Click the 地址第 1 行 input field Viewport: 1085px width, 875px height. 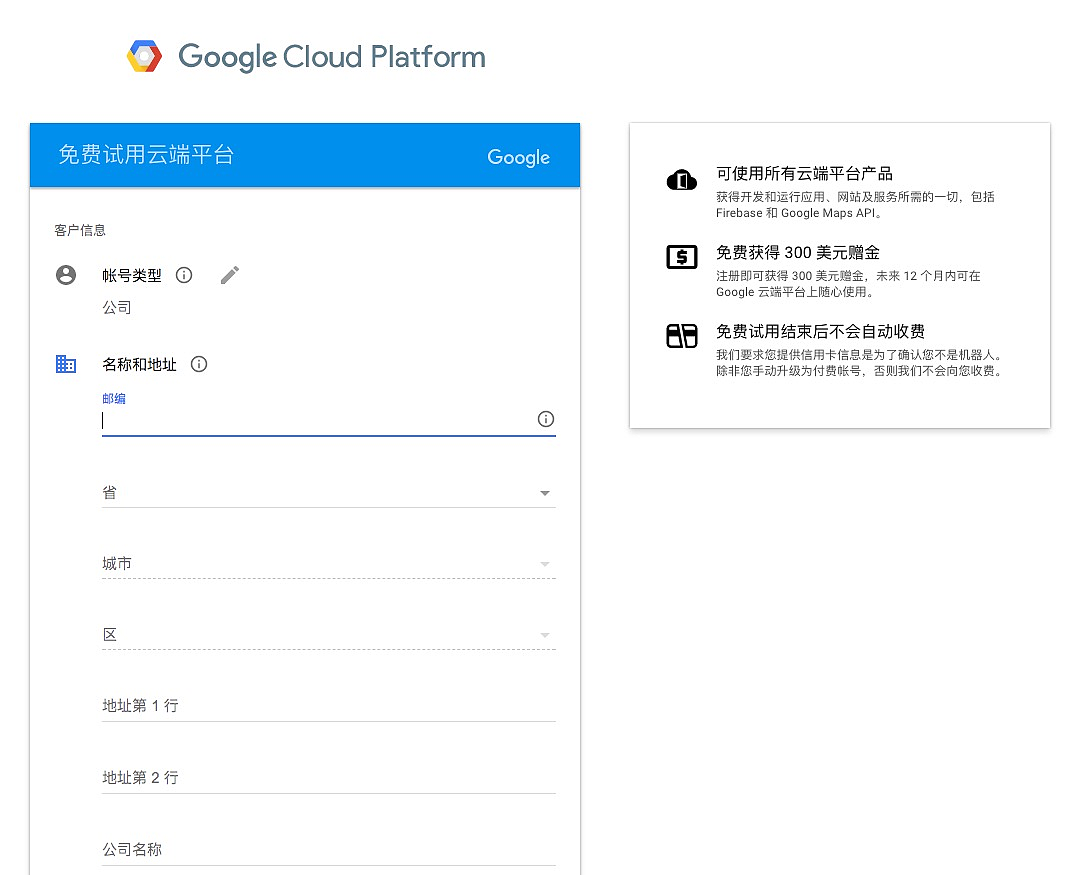[328, 706]
